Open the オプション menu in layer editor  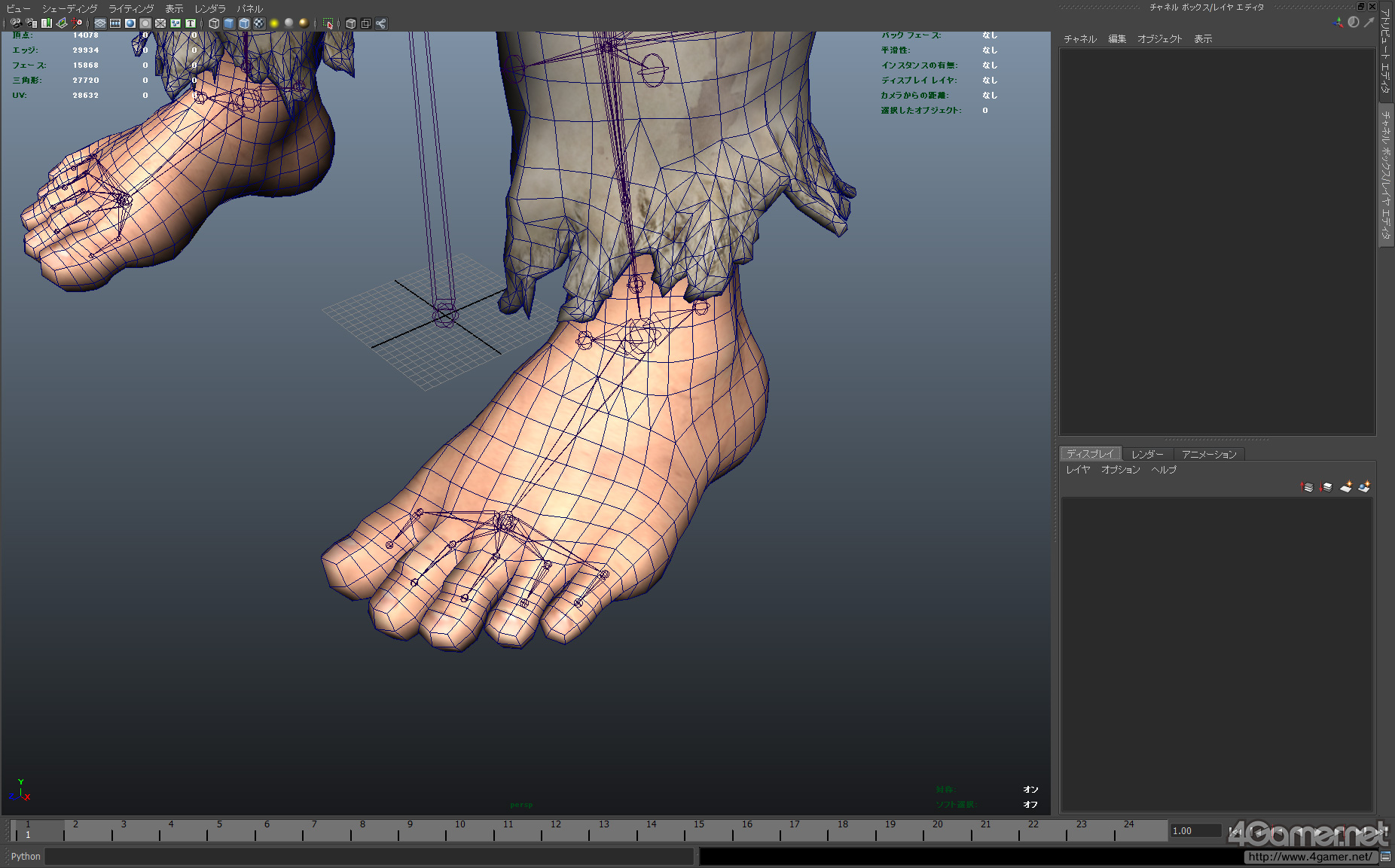click(1120, 470)
